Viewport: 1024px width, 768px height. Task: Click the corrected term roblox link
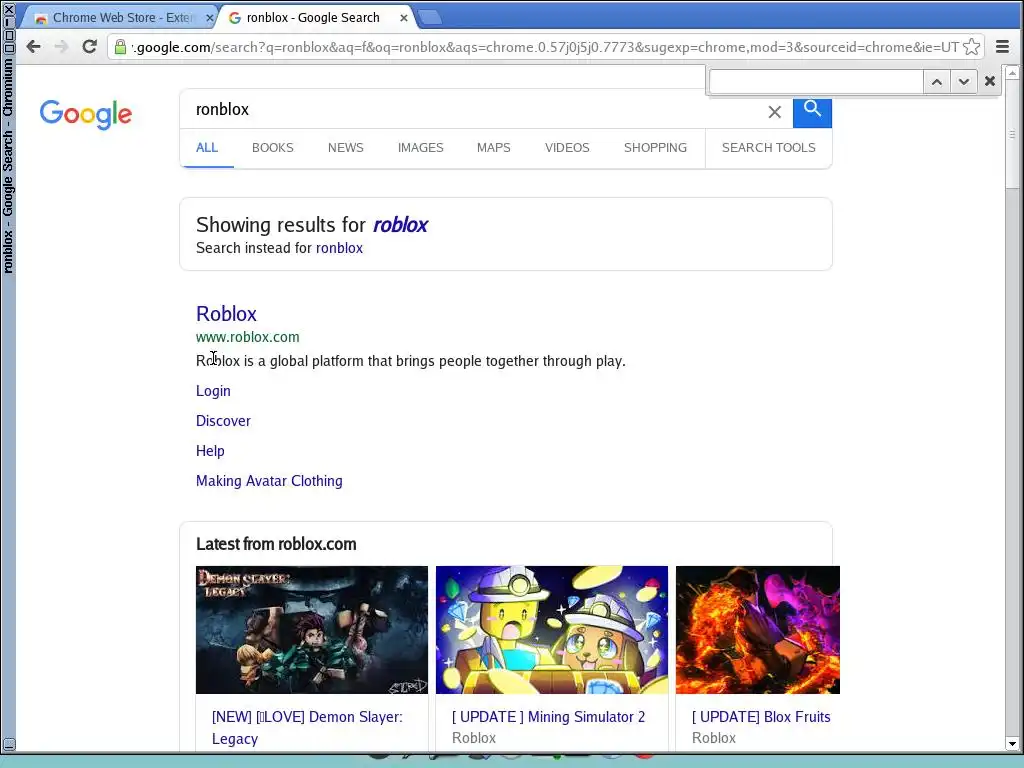pyautogui.click(x=400, y=225)
